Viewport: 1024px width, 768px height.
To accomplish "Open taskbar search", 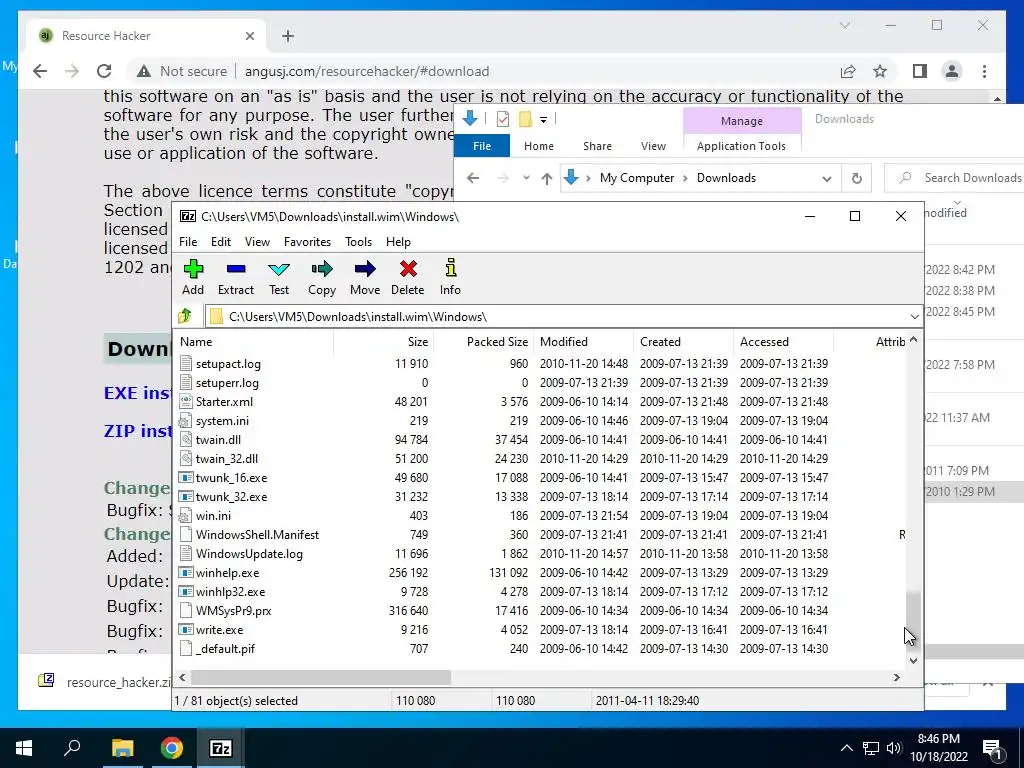I will click(72, 748).
